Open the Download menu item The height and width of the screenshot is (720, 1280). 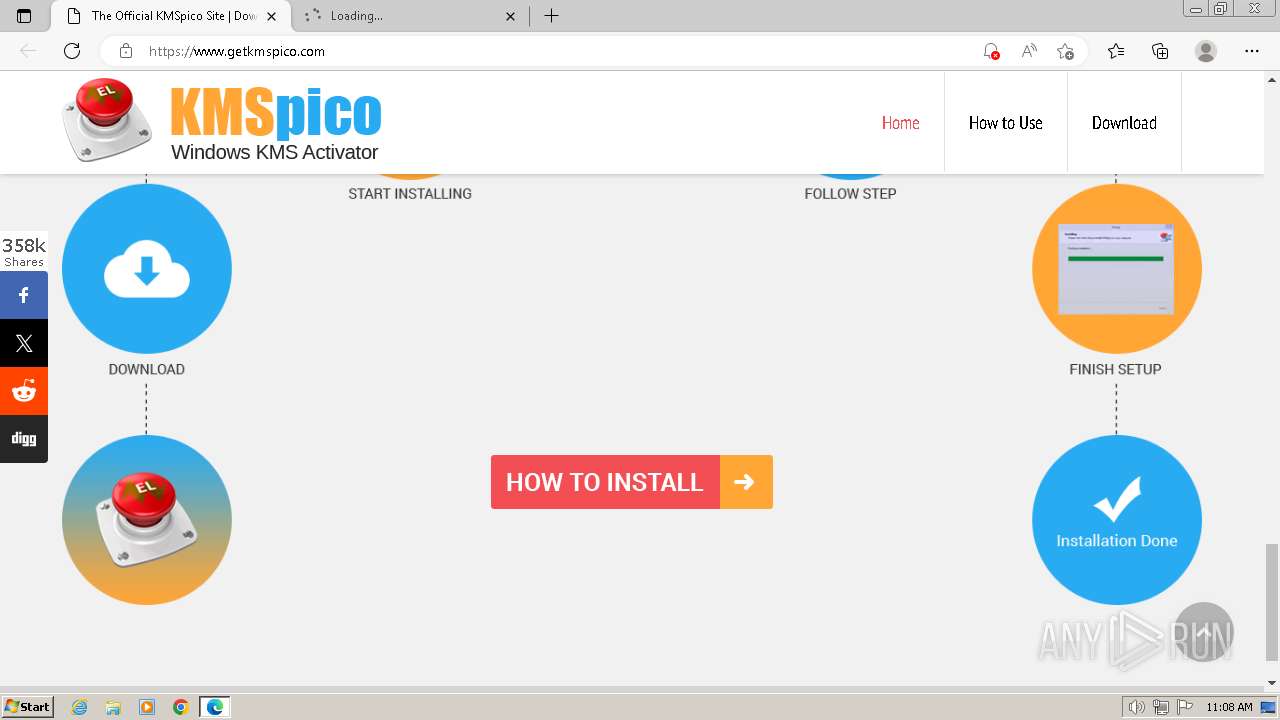point(1124,123)
